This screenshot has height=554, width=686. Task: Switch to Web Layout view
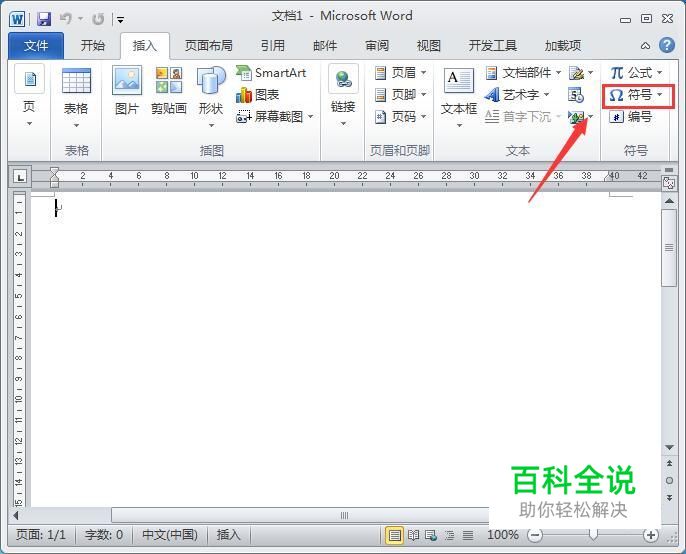pyautogui.click(x=431, y=535)
